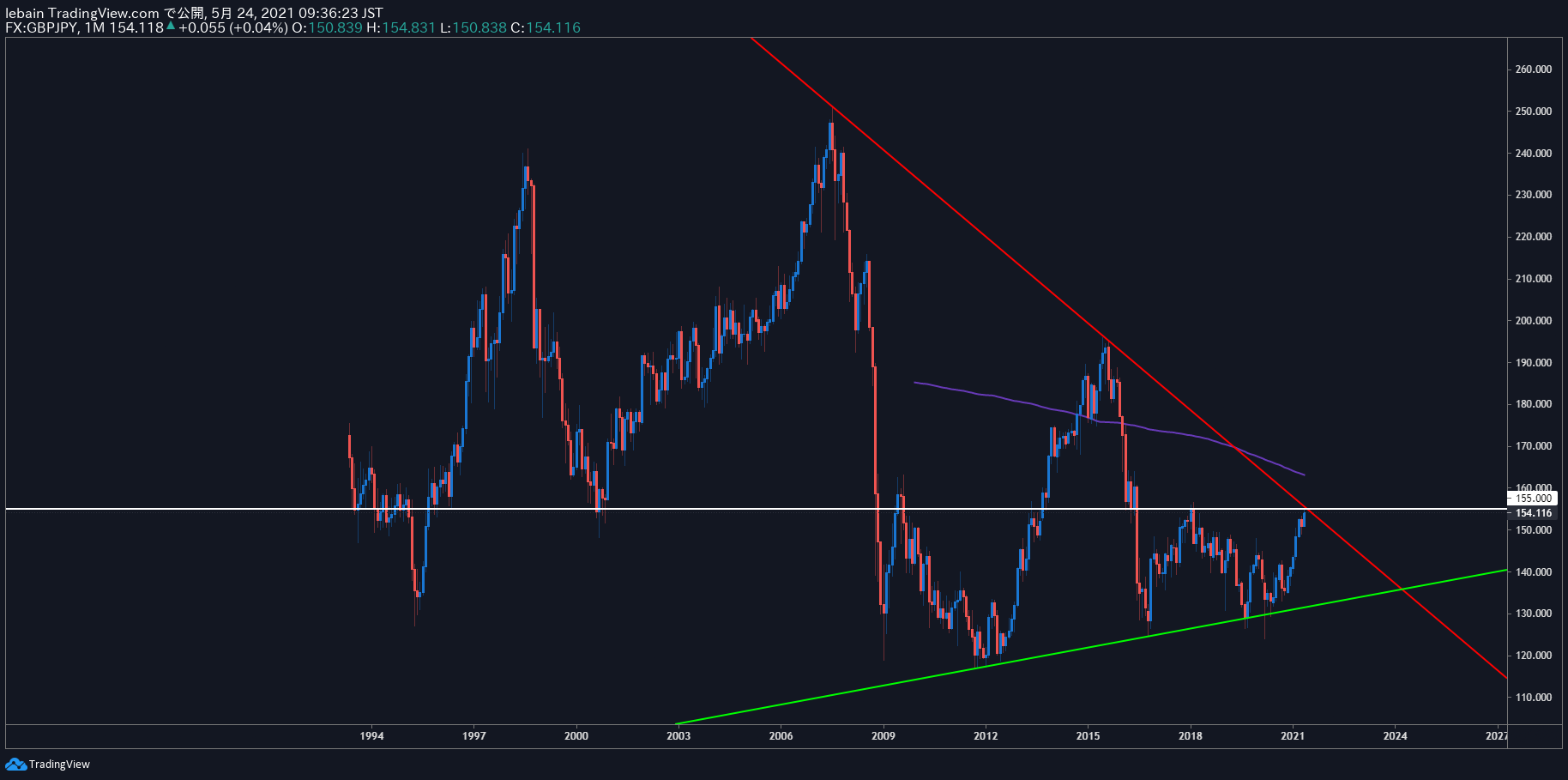The image size is (1568, 780).
Task: Click the 210.000 price axis label
Action: point(1534,279)
